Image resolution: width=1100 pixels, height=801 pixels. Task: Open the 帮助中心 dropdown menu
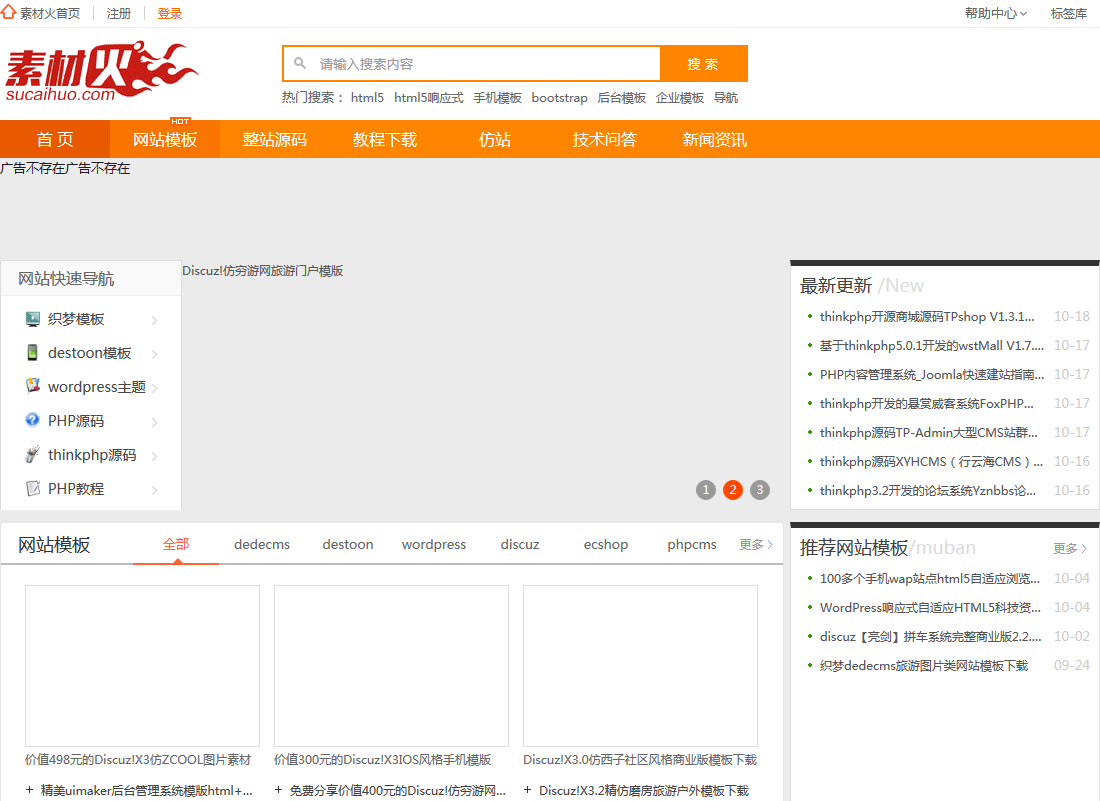995,14
